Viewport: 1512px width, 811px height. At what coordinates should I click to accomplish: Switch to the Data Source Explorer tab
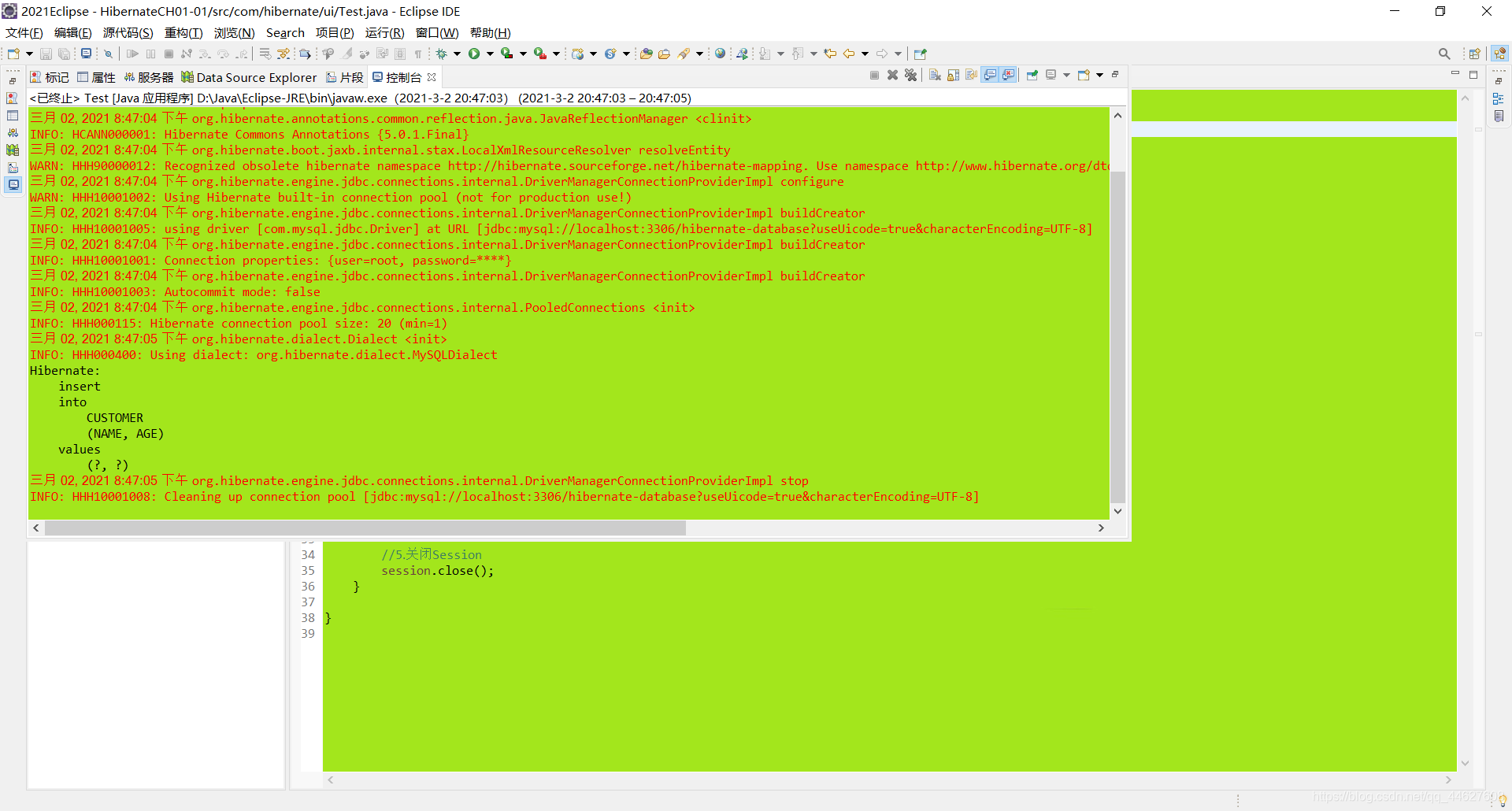[248, 77]
